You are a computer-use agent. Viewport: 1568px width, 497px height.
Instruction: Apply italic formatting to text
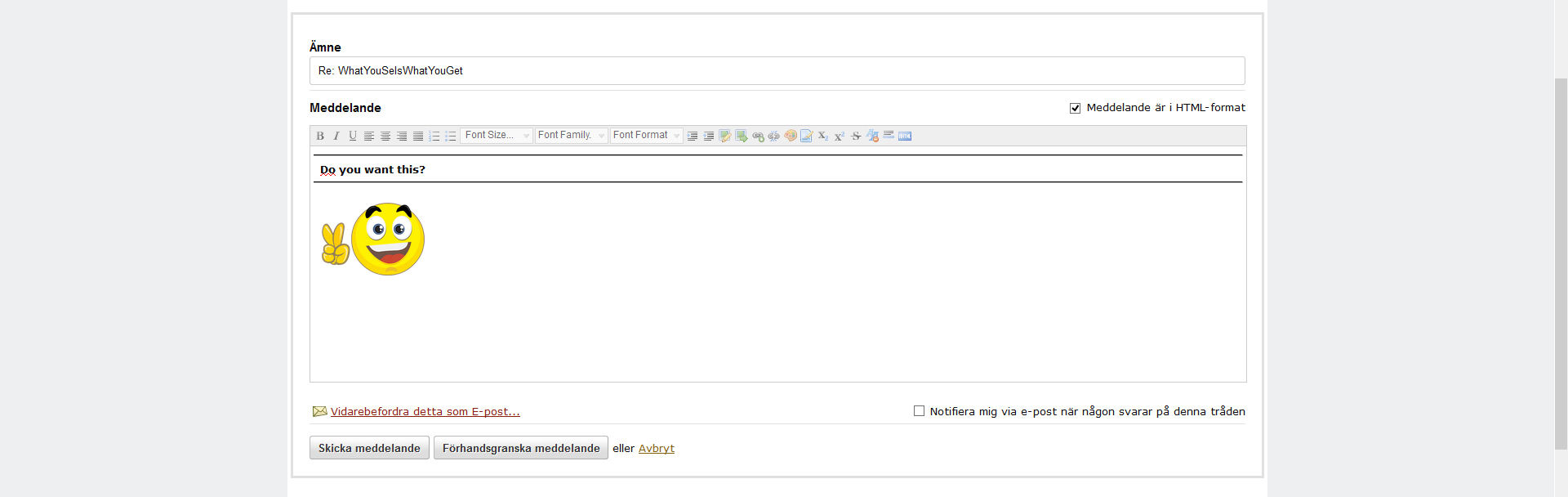tap(336, 136)
